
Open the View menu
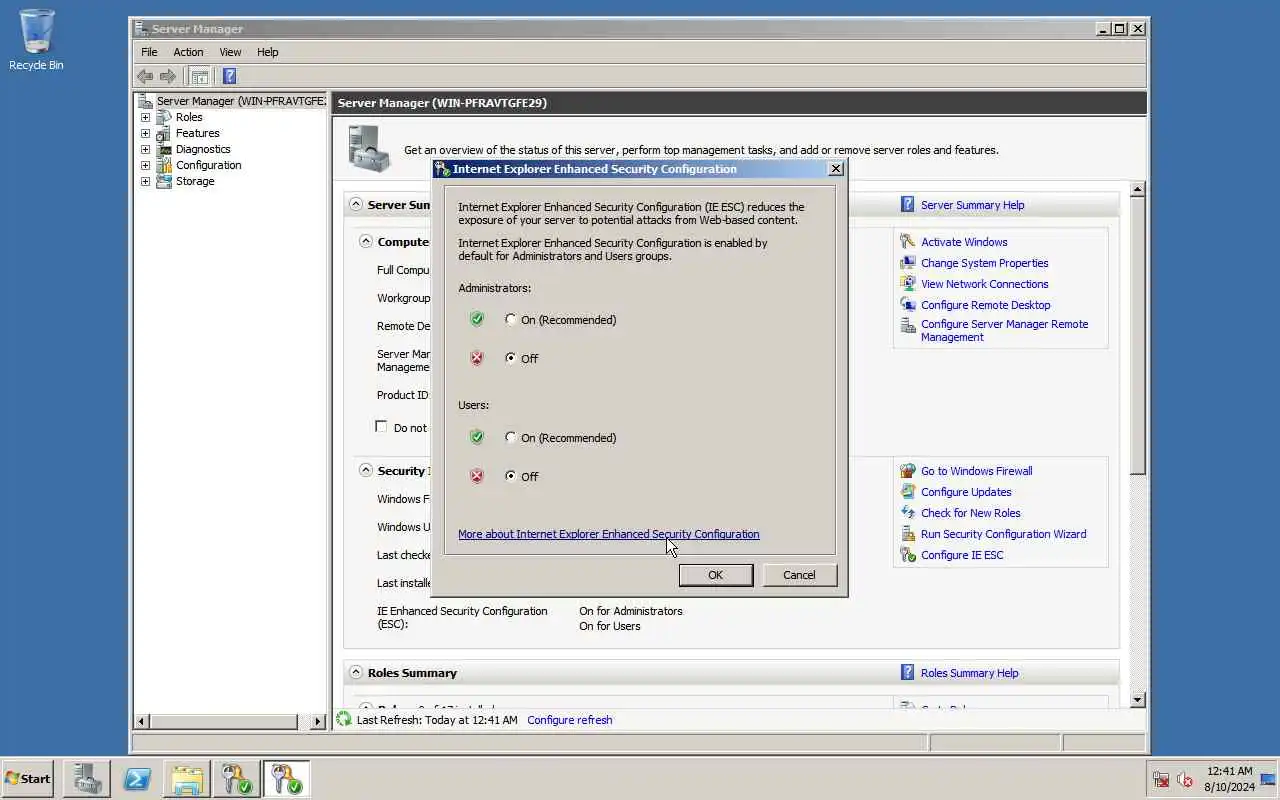(x=230, y=52)
